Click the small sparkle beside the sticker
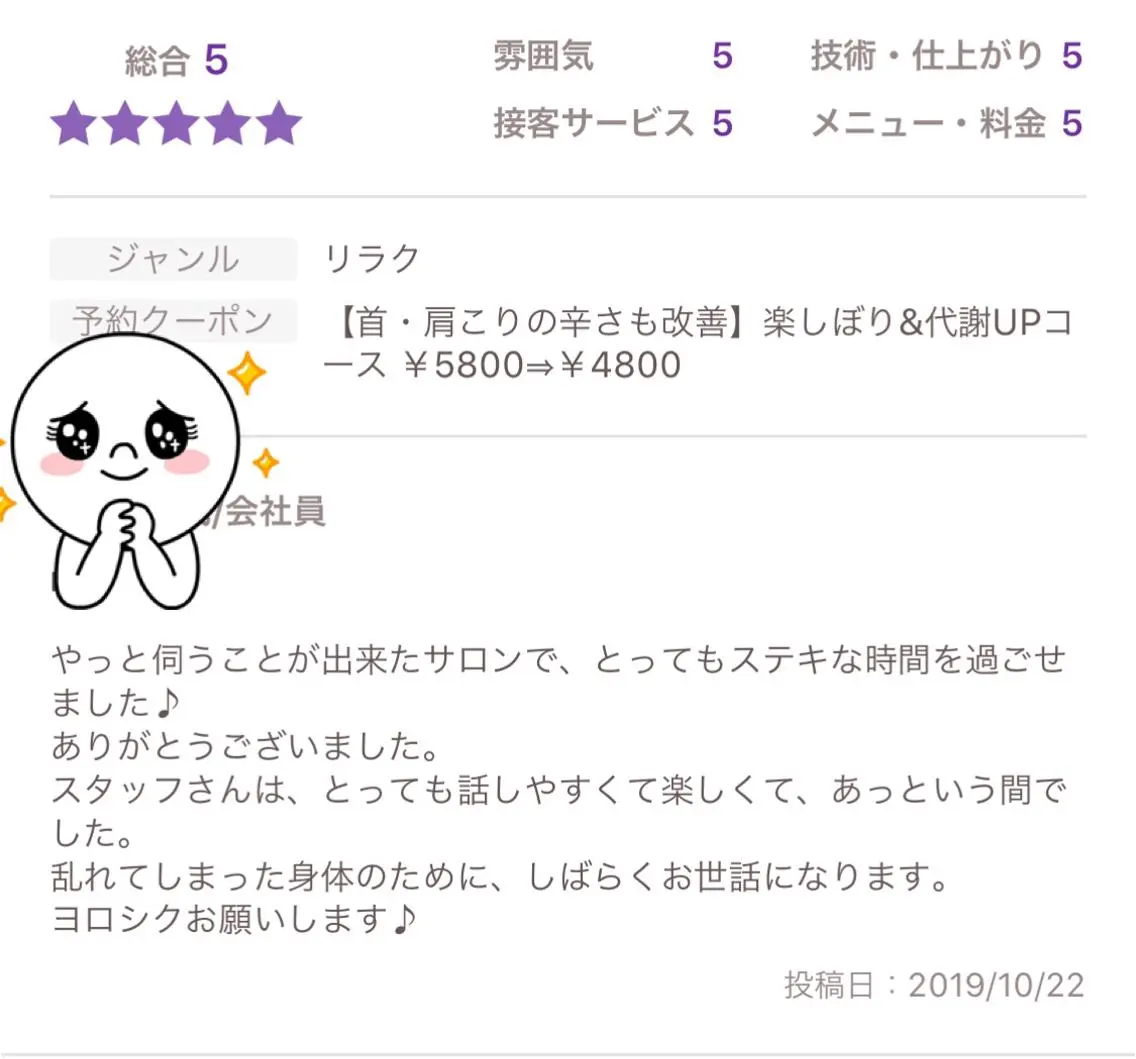1136x1059 pixels. tap(266, 463)
